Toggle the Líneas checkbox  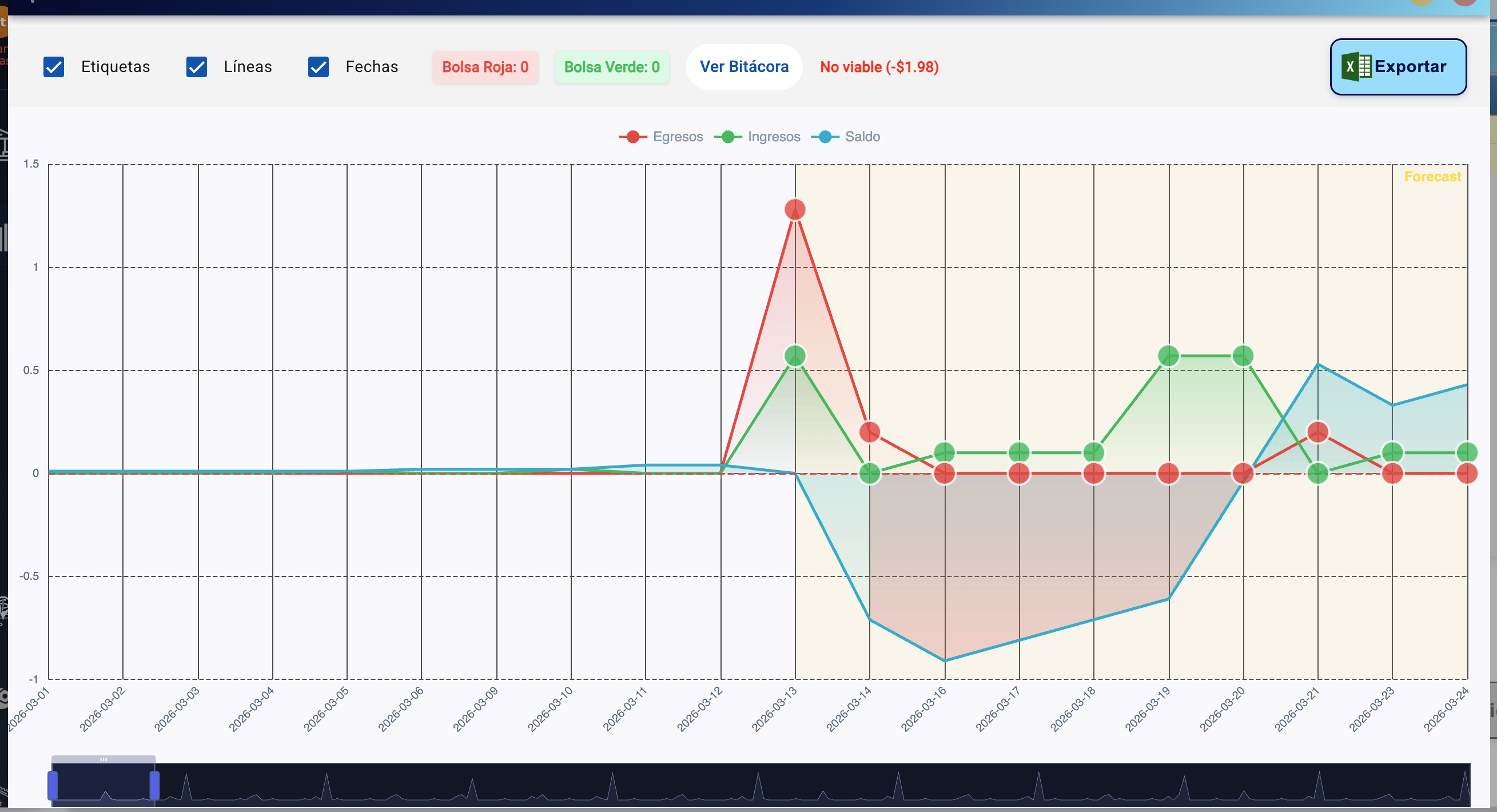(197, 67)
